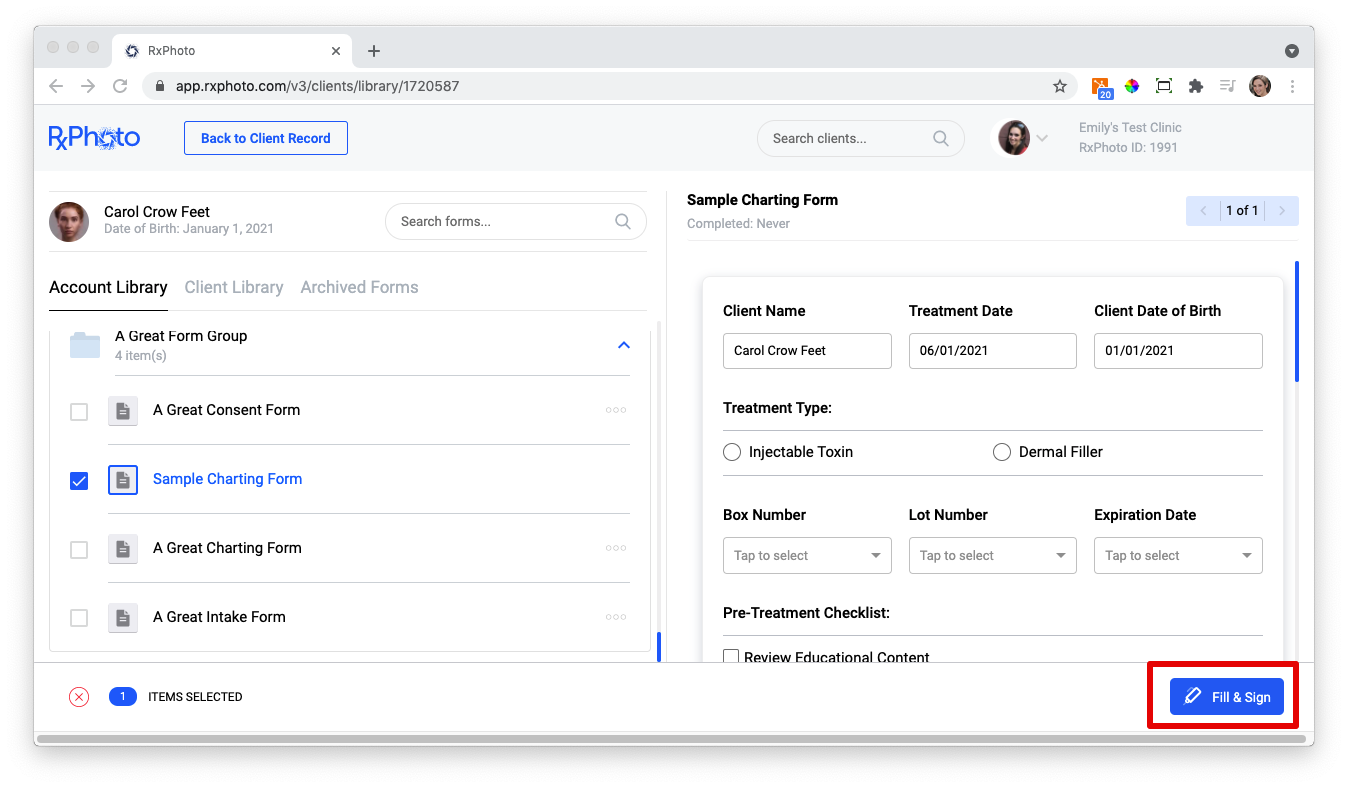Screen dimensions: 1348x788
Task: Open the browser extensions puzzle icon
Action: point(1195,86)
